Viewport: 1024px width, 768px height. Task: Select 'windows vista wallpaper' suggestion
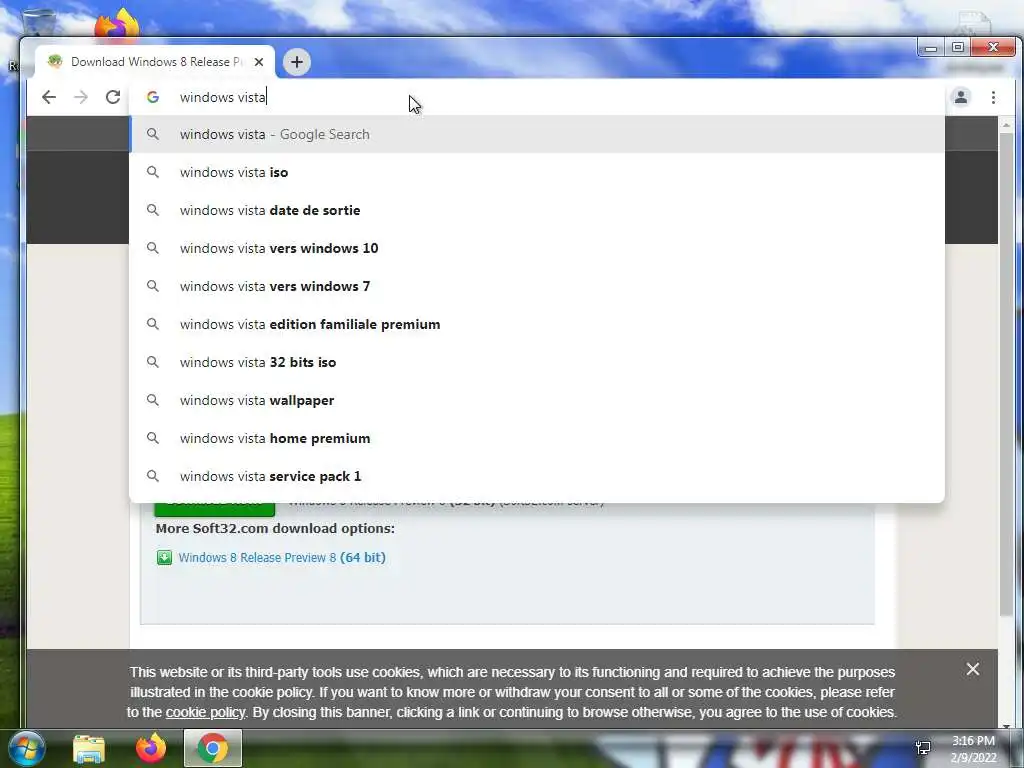[x=537, y=400]
